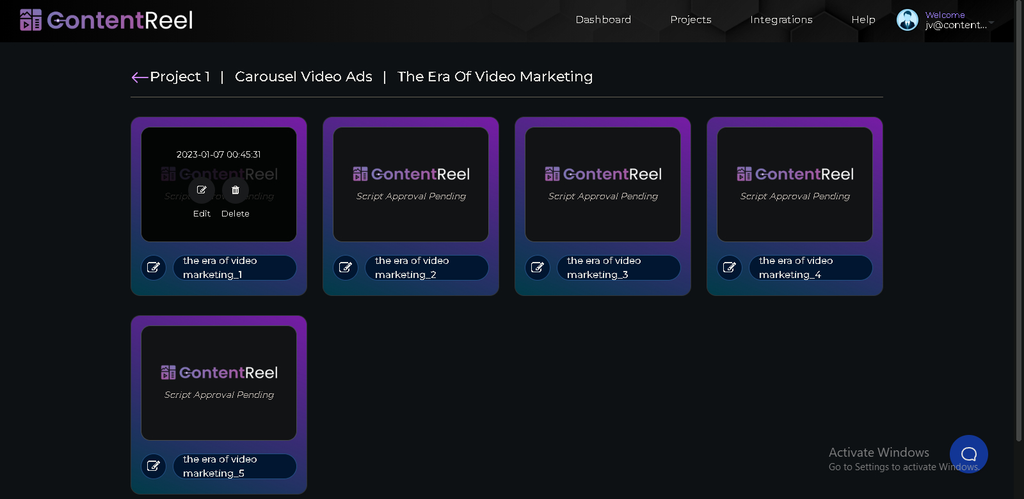Rename icon beside the era of video marketing_2

345,268
